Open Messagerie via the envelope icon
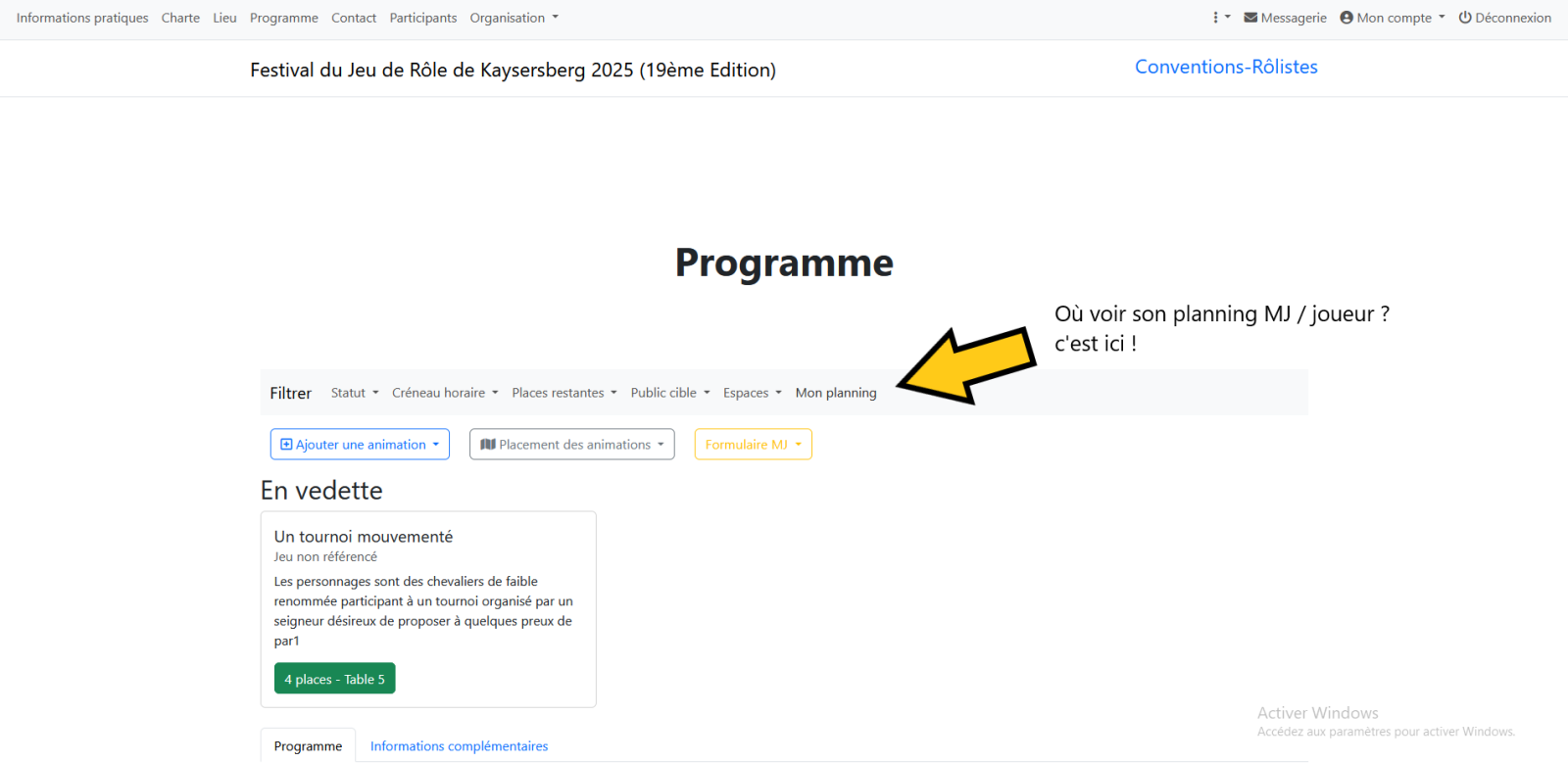1568x763 pixels. click(x=1250, y=18)
